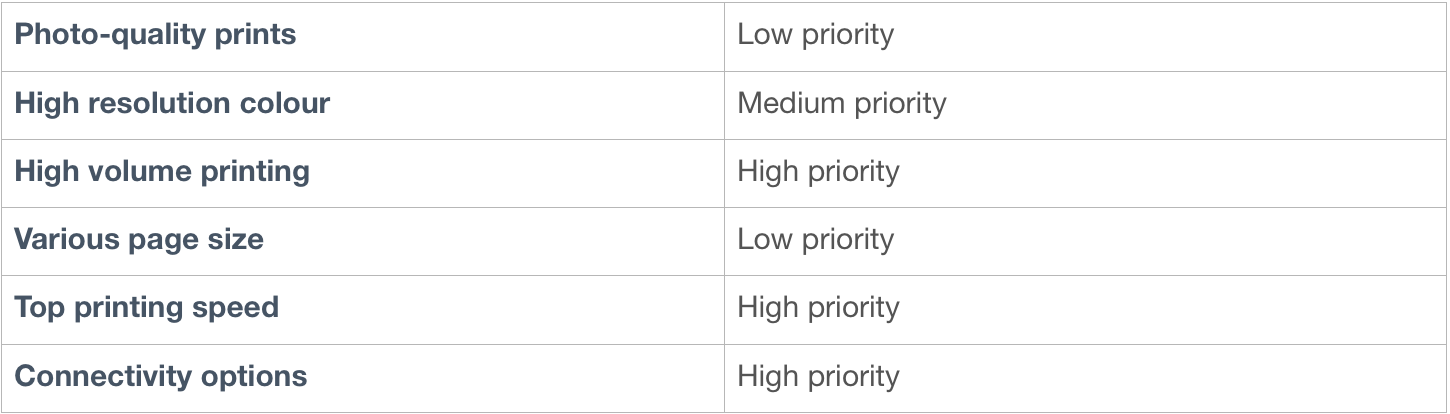Select the "Medium priority" cell
The width and height of the screenshot is (1450, 414).
841,103
